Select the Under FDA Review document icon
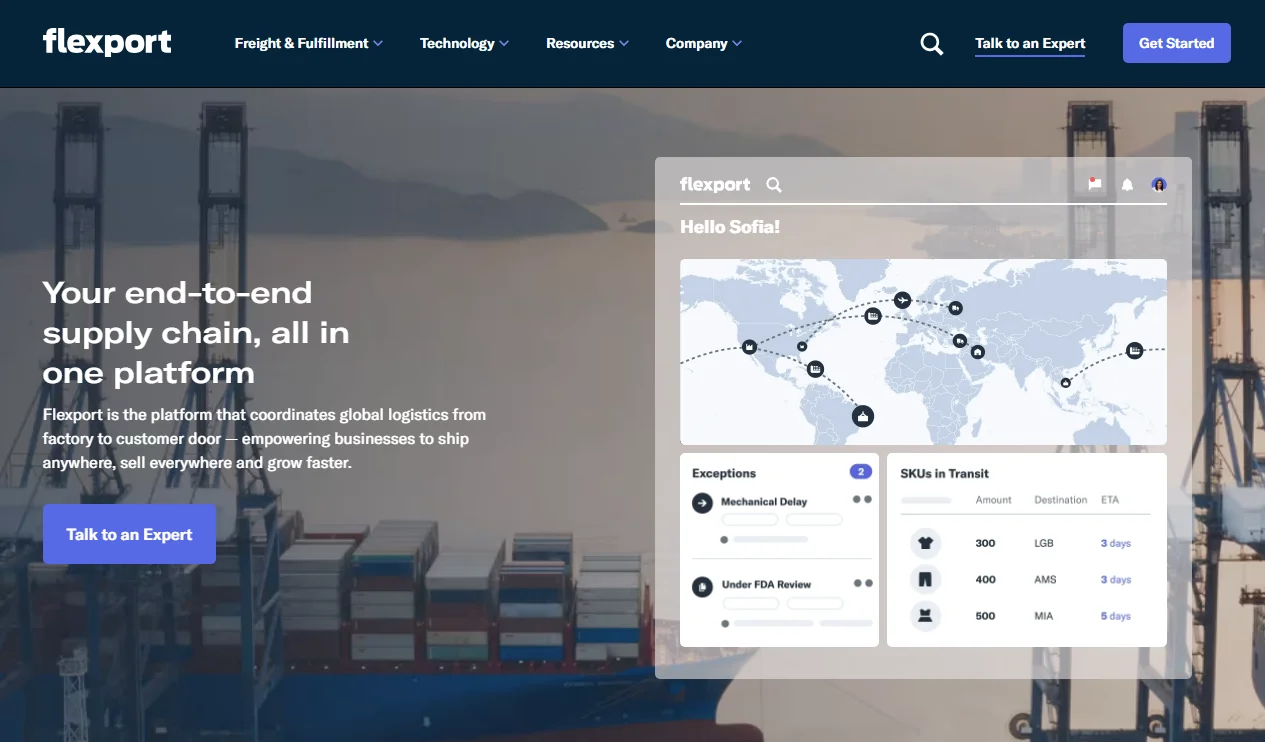1265x742 pixels. 702,586
